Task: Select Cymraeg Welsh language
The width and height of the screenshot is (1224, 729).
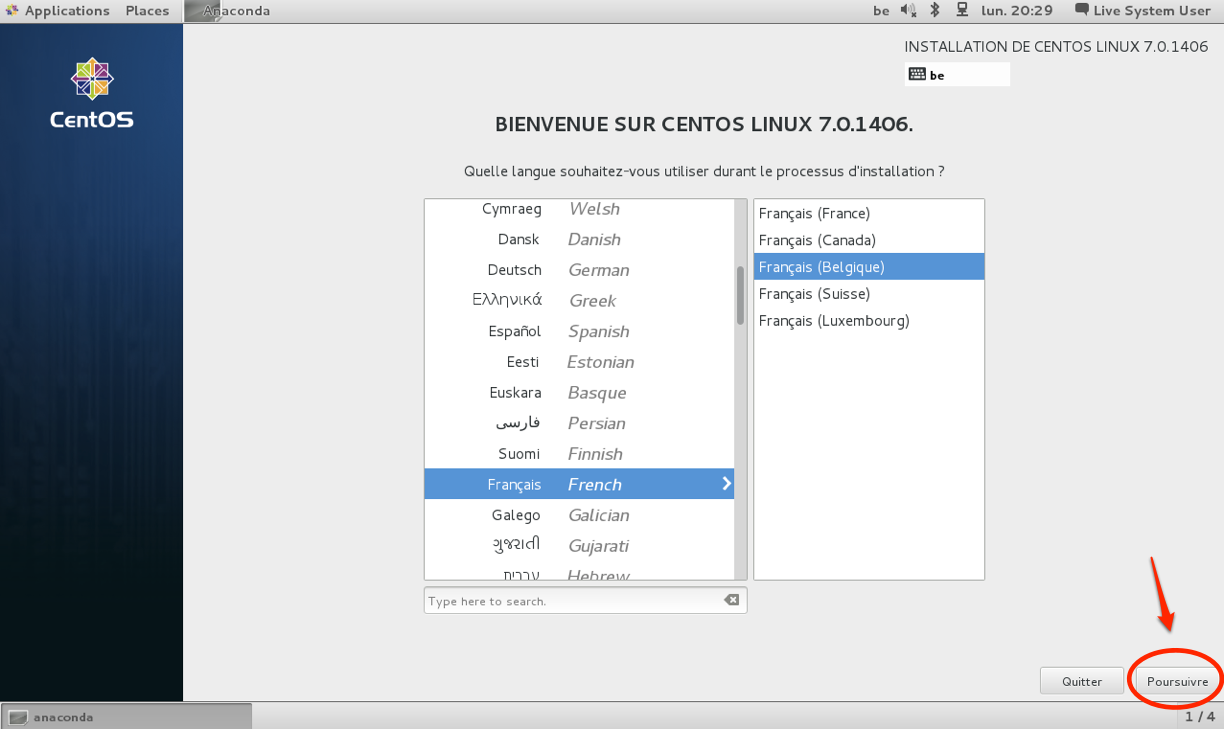Action: 579,209
